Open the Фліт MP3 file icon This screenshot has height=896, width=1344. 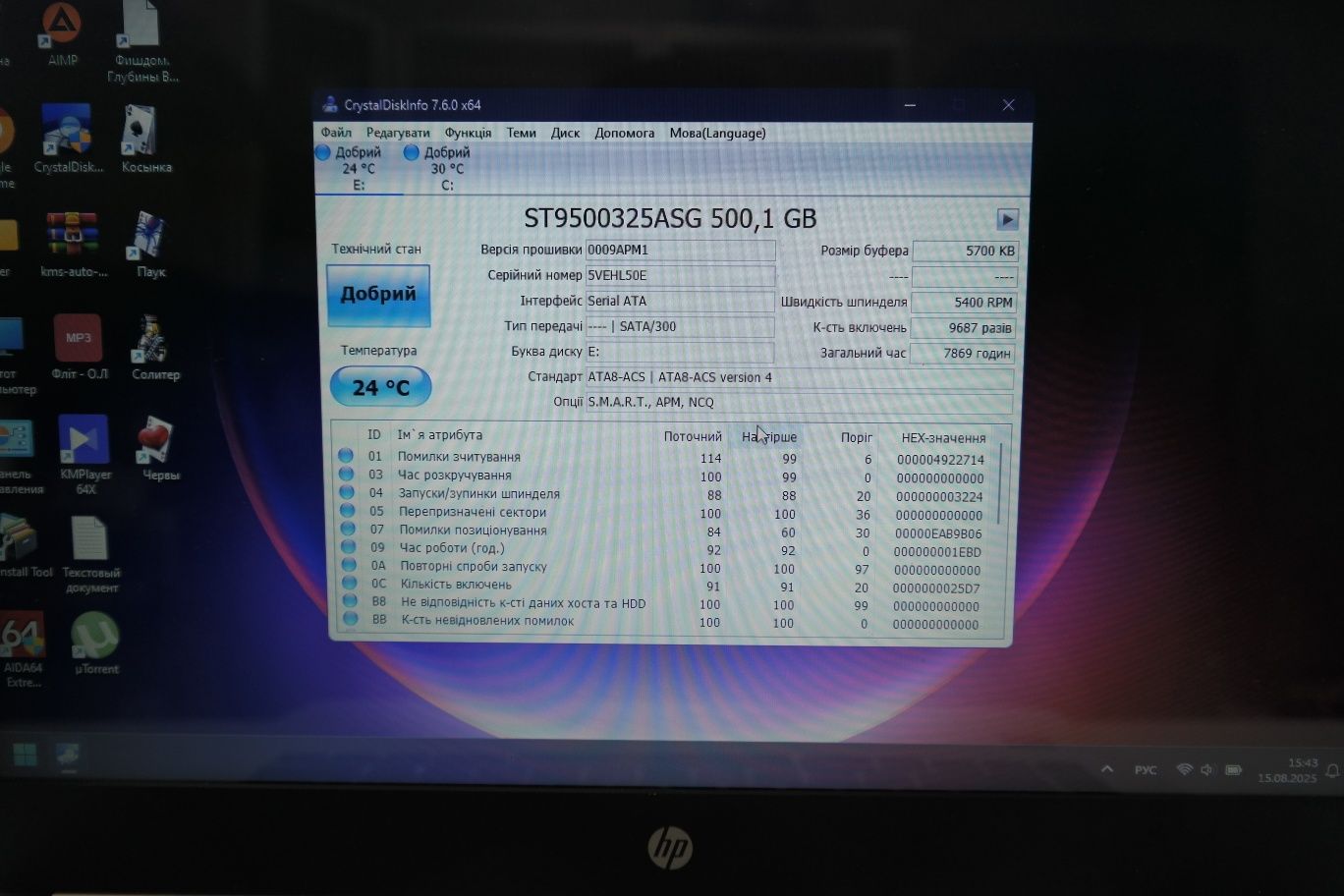click(79, 348)
